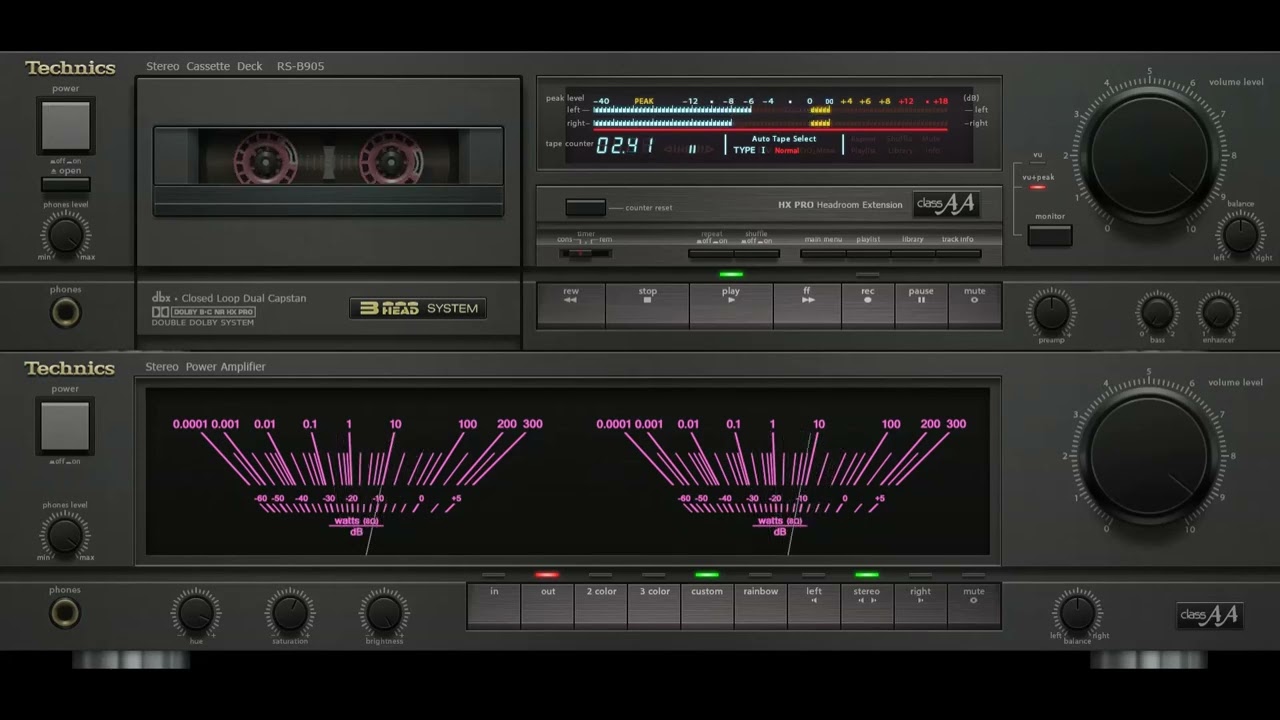Select the custom color mode
Image resolution: width=1280 pixels, height=720 pixels.
707,605
